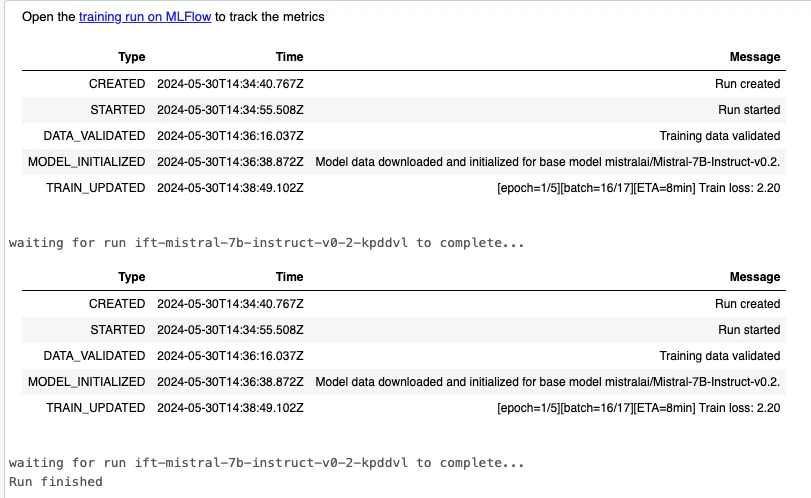Viewport: 811px width, 498px height.
Task: Select the Message header in the first table
Action: pyautogui.click(x=755, y=57)
